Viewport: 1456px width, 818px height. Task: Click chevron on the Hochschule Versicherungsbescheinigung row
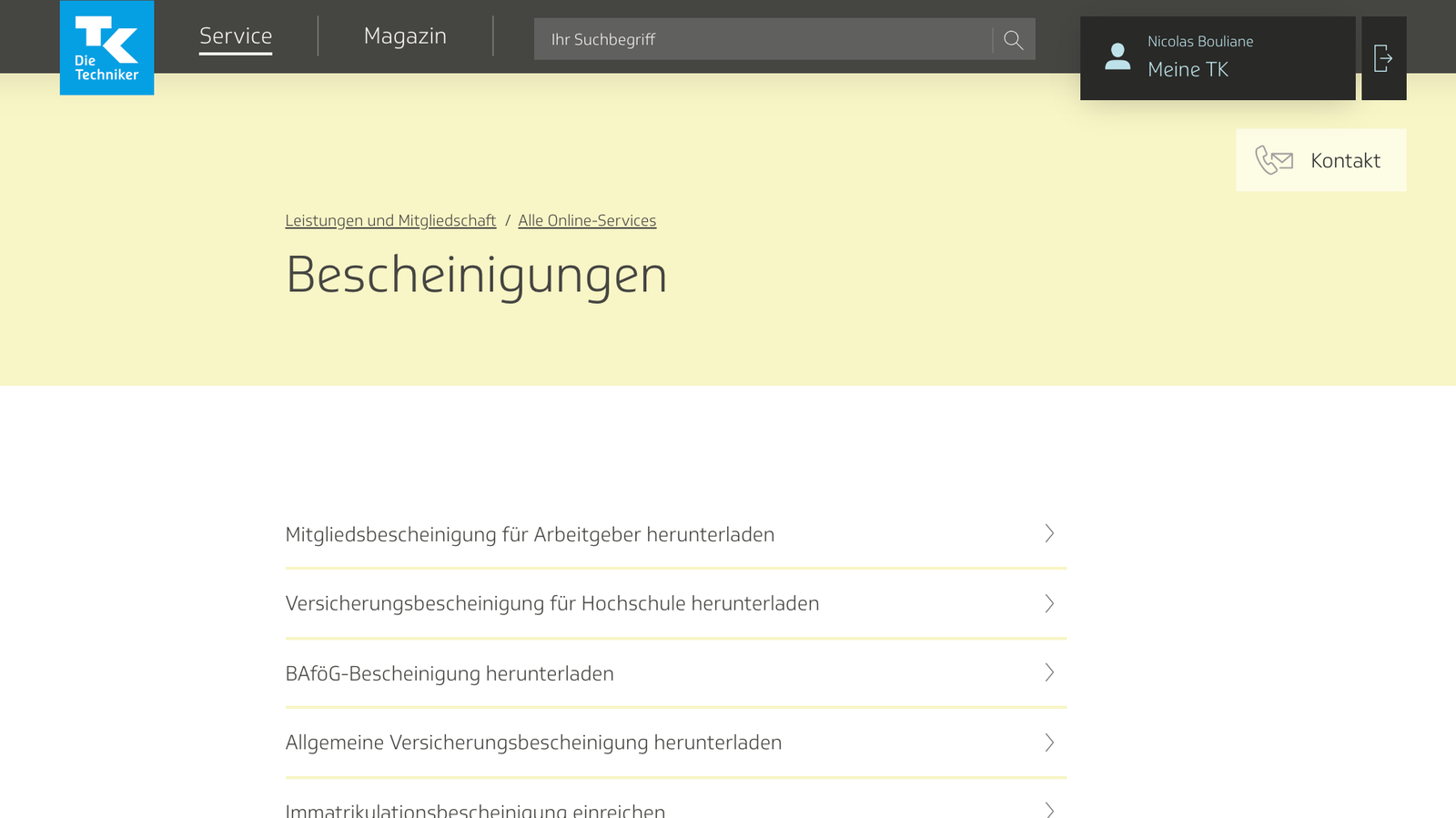tap(1049, 603)
